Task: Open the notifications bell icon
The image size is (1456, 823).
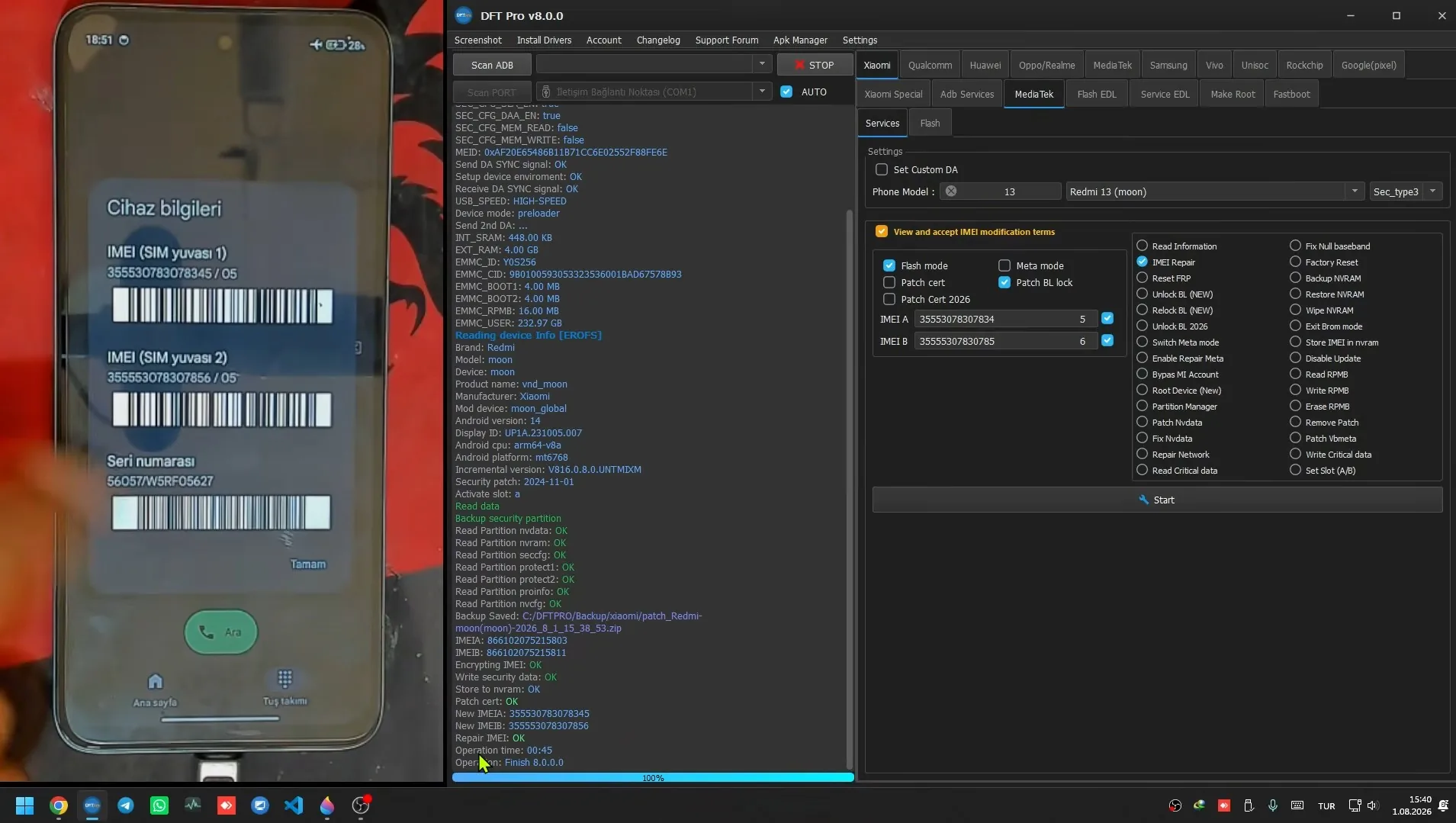Action: click(x=1443, y=805)
